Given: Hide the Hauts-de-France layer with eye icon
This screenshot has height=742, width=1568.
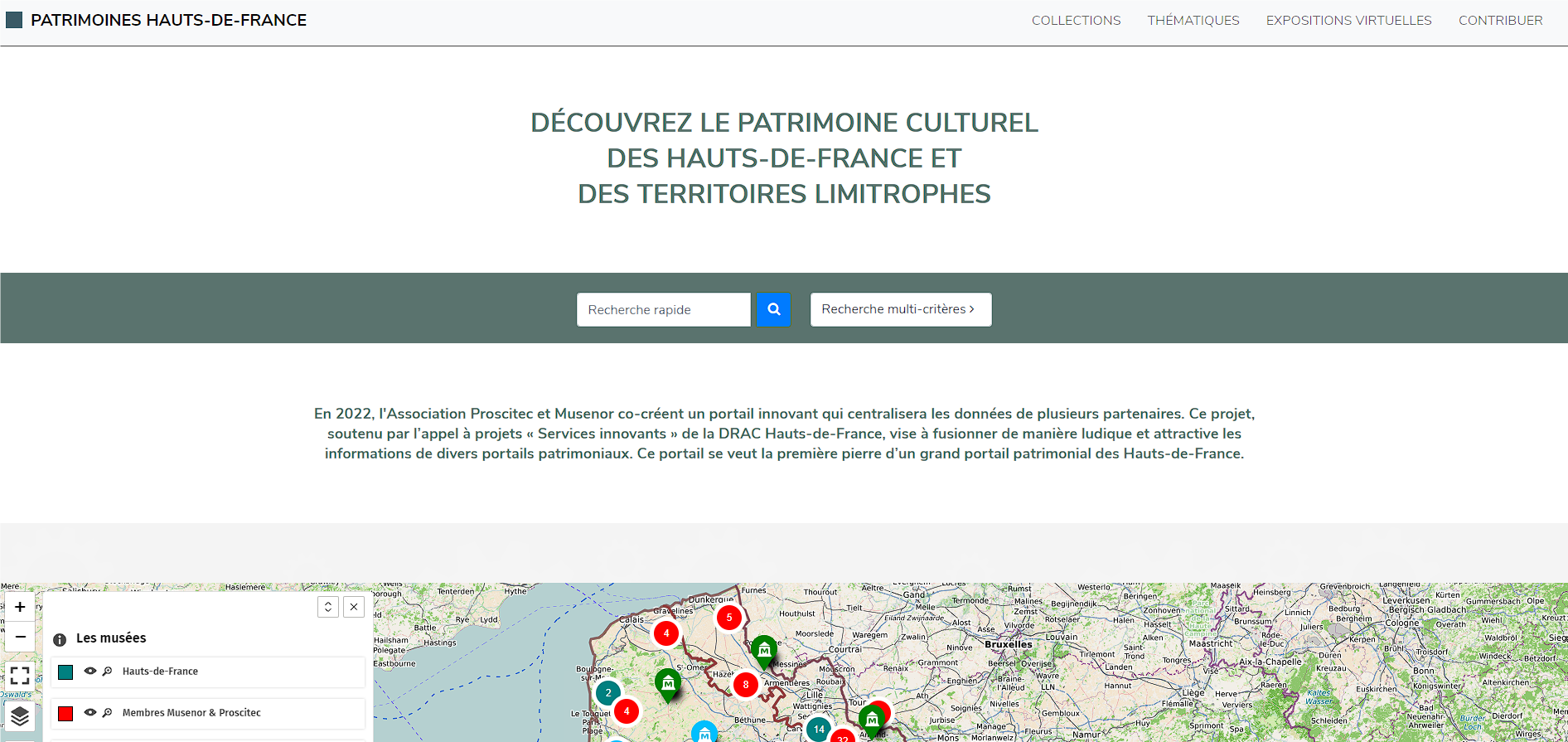Looking at the screenshot, I should point(90,672).
